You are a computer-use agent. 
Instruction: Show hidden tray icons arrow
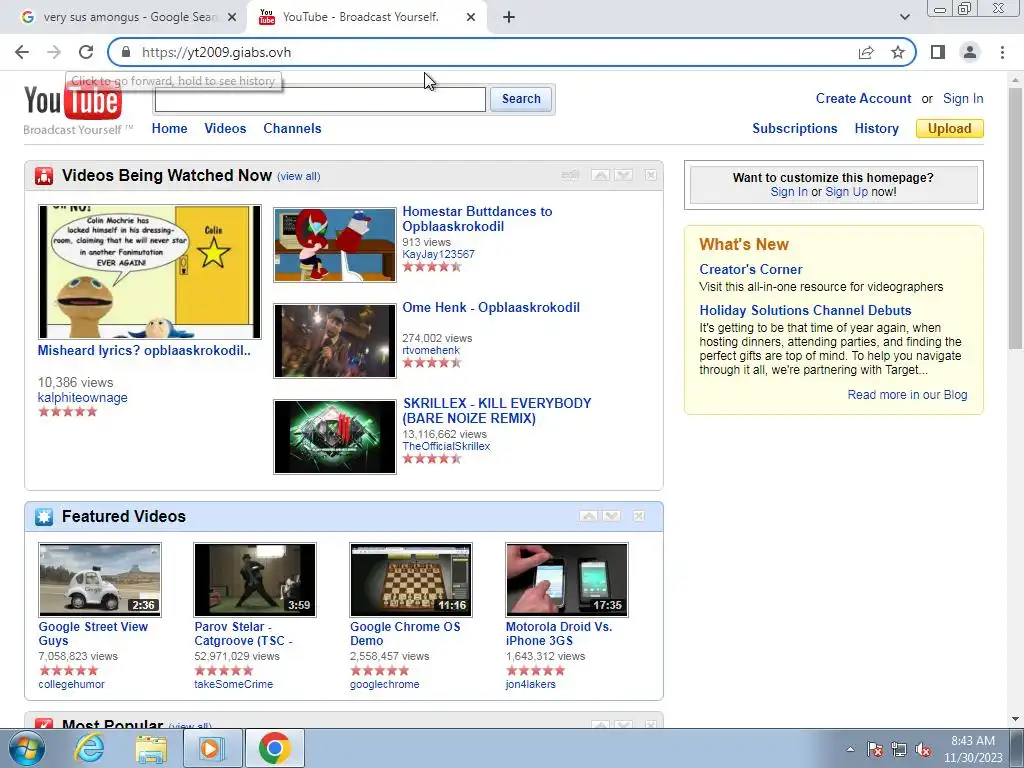850,750
